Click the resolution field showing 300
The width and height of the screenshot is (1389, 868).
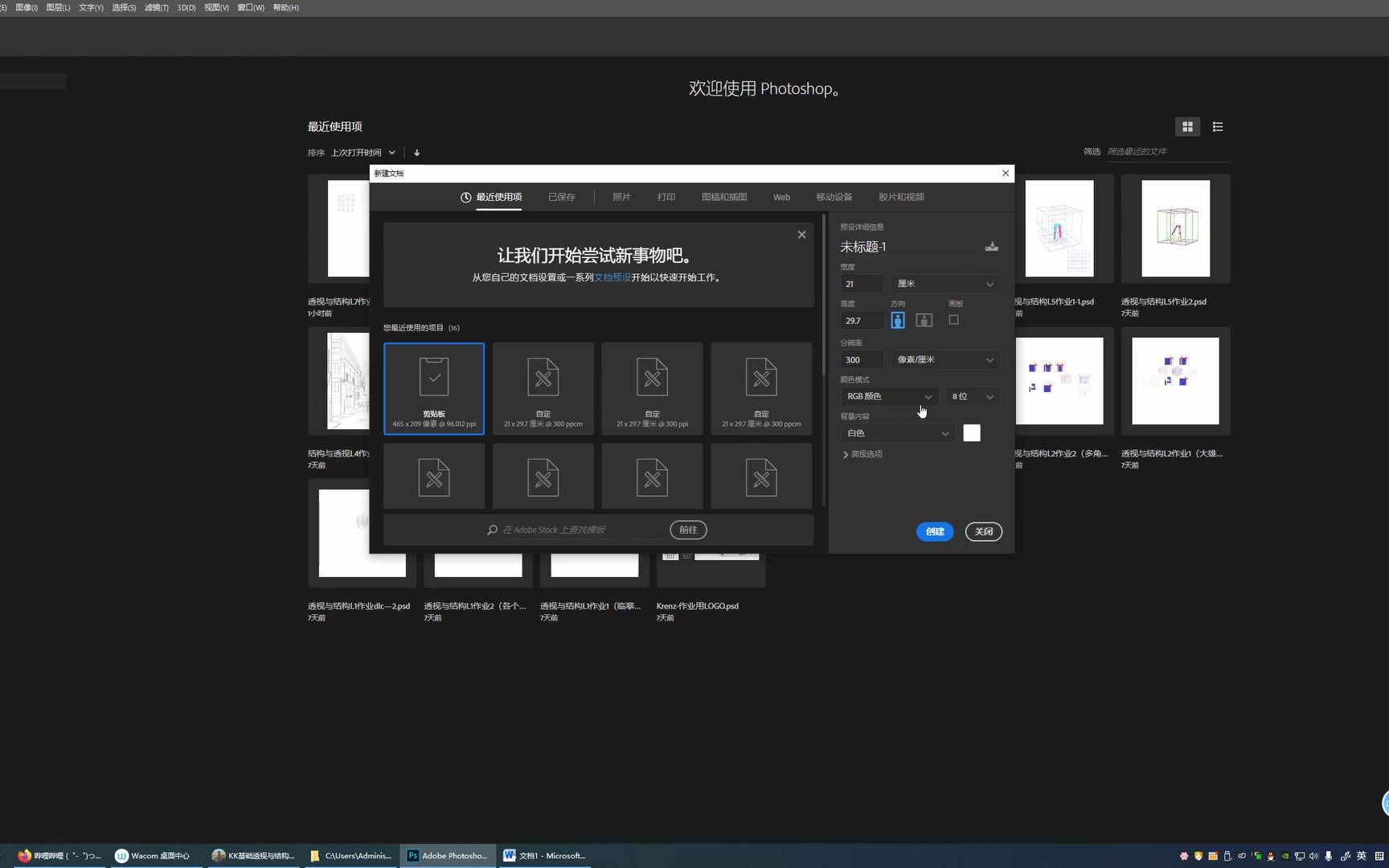click(x=862, y=360)
